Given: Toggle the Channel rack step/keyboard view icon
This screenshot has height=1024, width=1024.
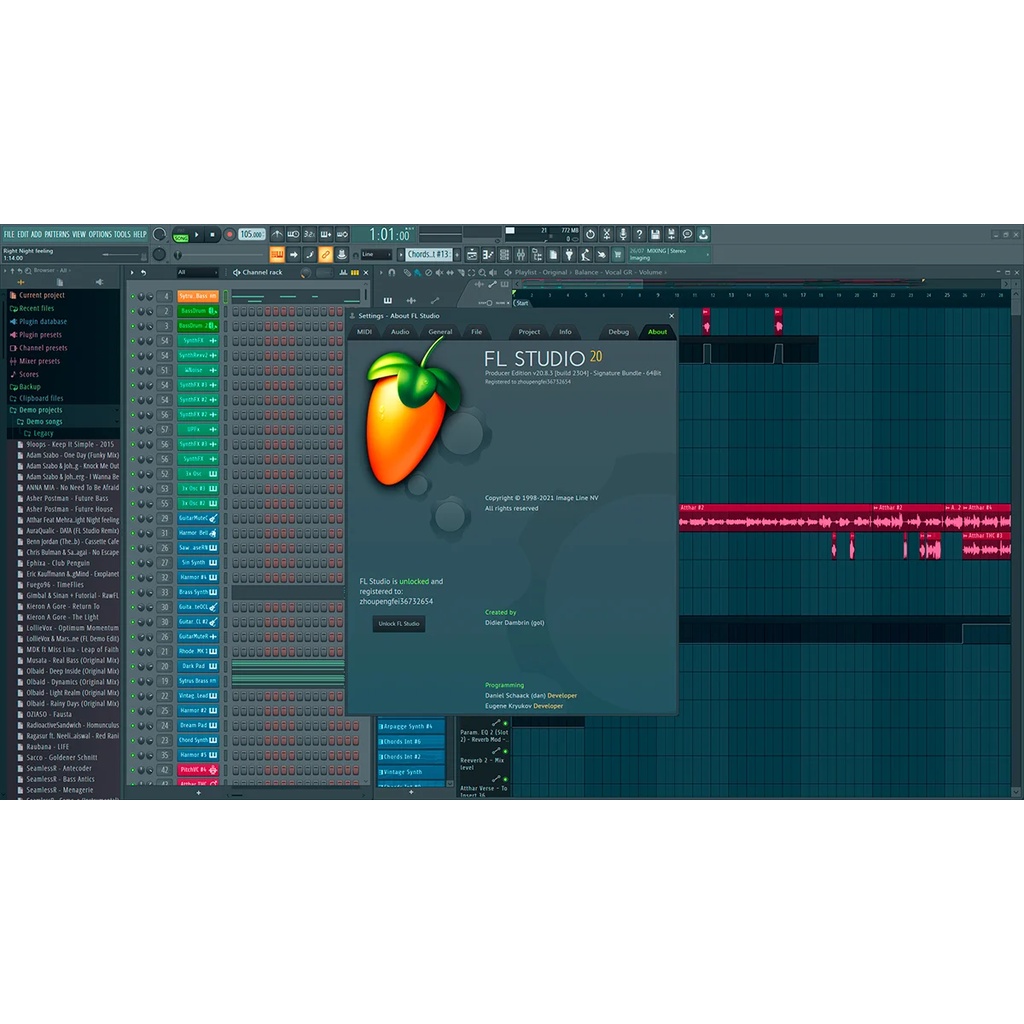Looking at the screenshot, I should tap(355, 272).
